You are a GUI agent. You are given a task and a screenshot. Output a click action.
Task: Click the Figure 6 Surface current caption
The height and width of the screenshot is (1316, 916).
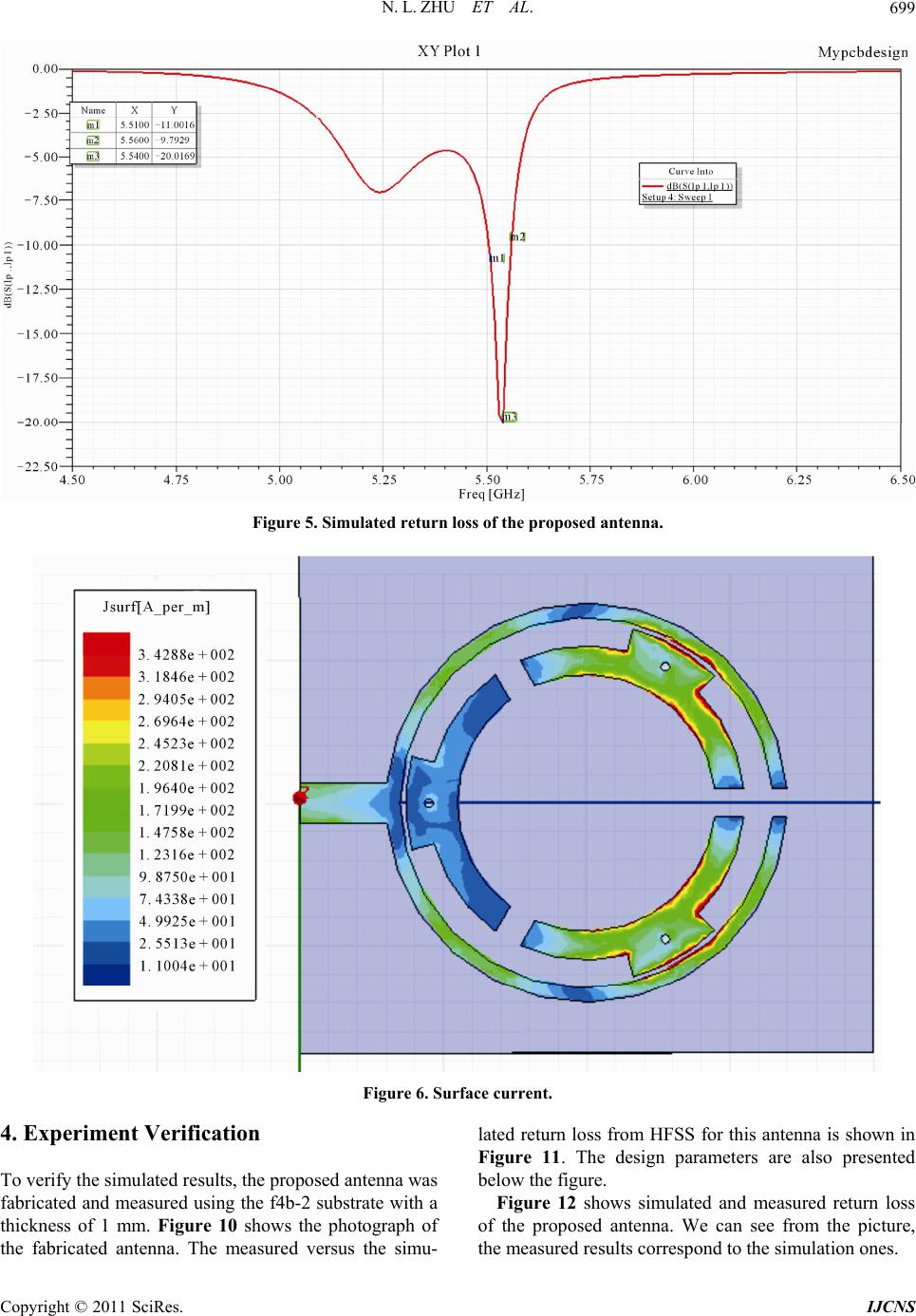pos(458,1094)
